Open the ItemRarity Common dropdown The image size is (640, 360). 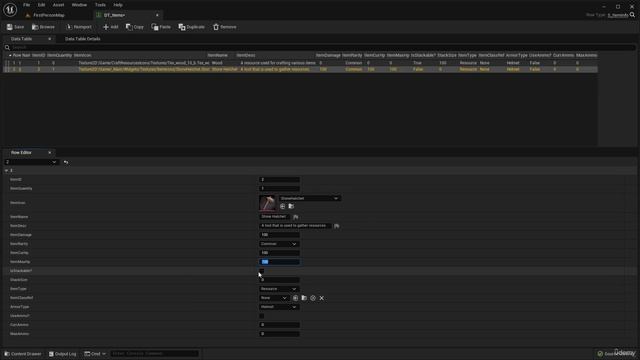(x=279, y=244)
